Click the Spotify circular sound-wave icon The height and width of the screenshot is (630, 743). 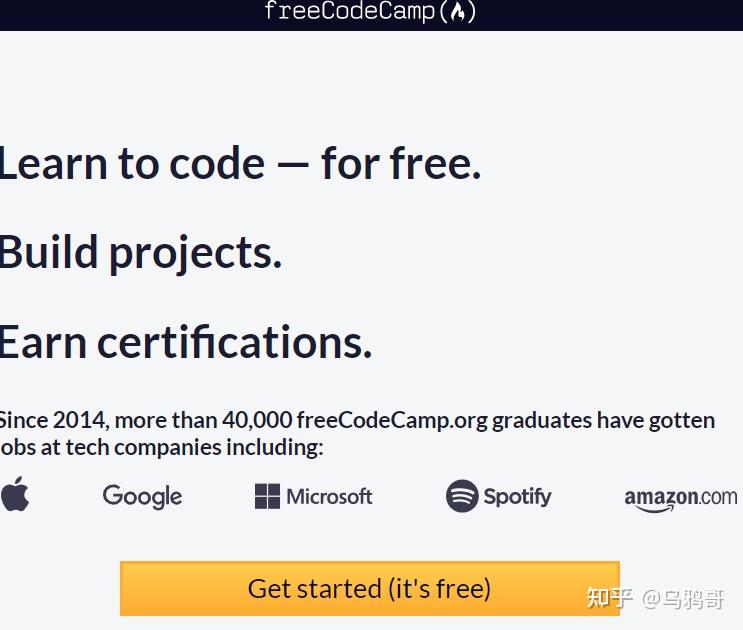click(x=462, y=496)
